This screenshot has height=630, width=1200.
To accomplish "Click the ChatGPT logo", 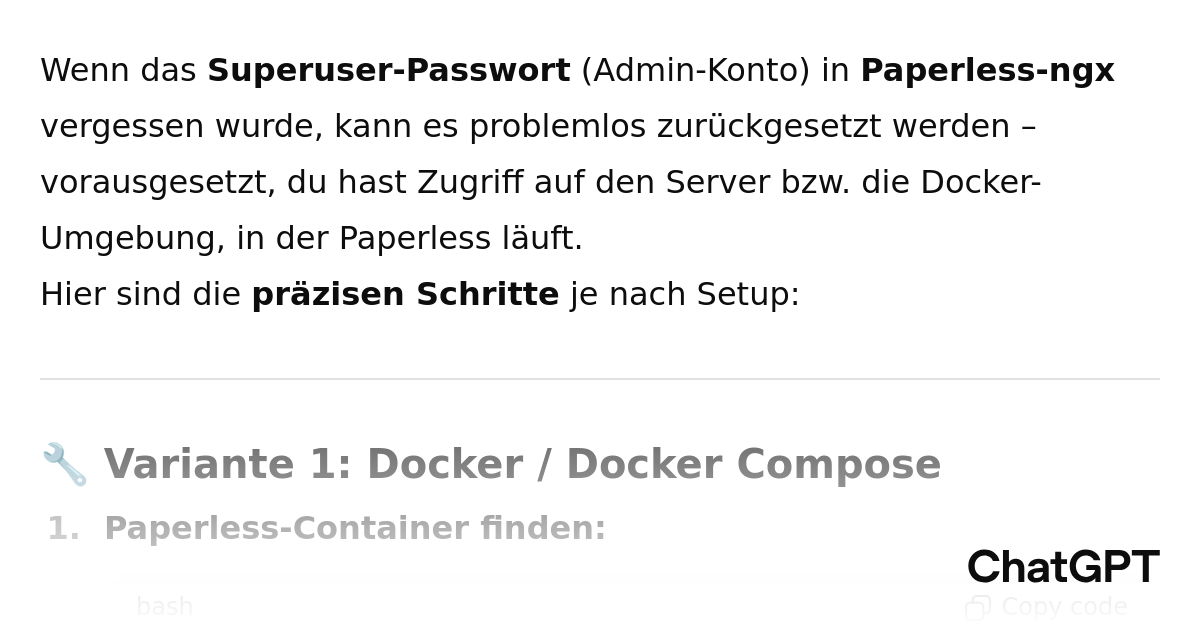I will pyautogui.click(x=1062, y=567).
